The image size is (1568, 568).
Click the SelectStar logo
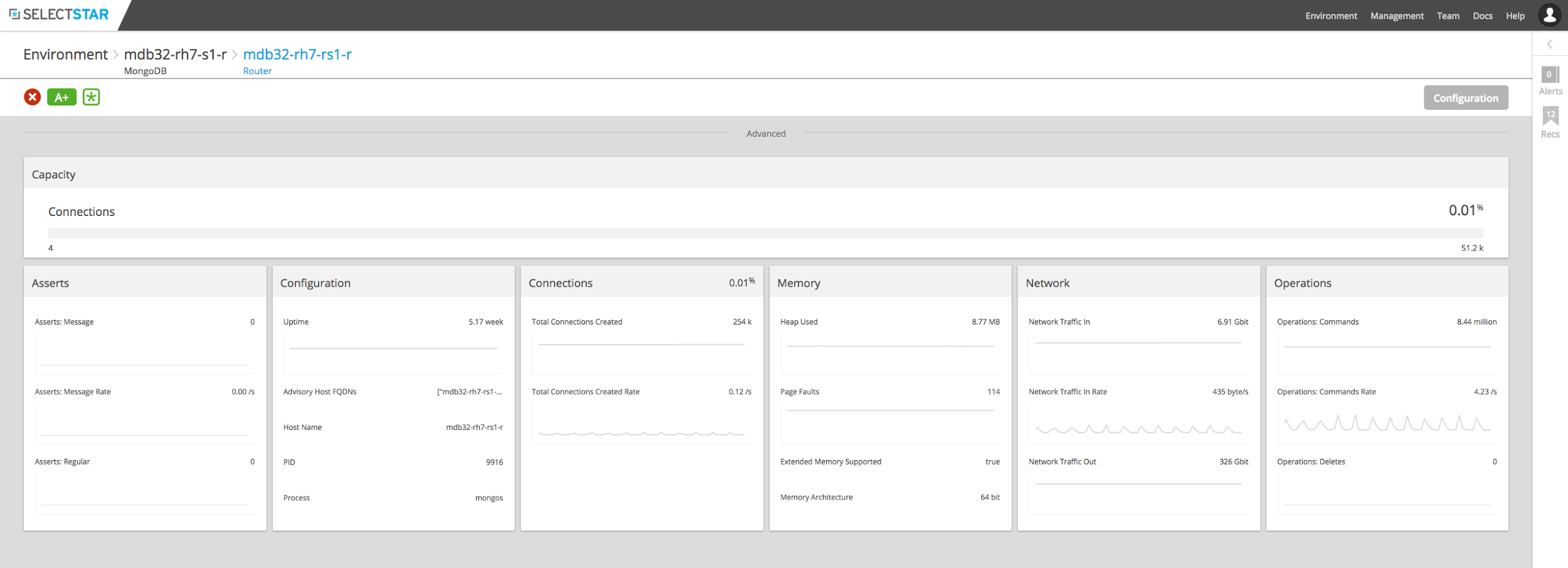[x=59, y=14]
